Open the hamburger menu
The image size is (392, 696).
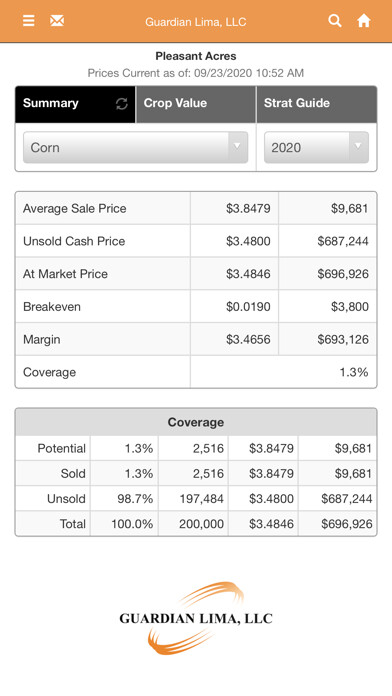[x=28, y=20]
